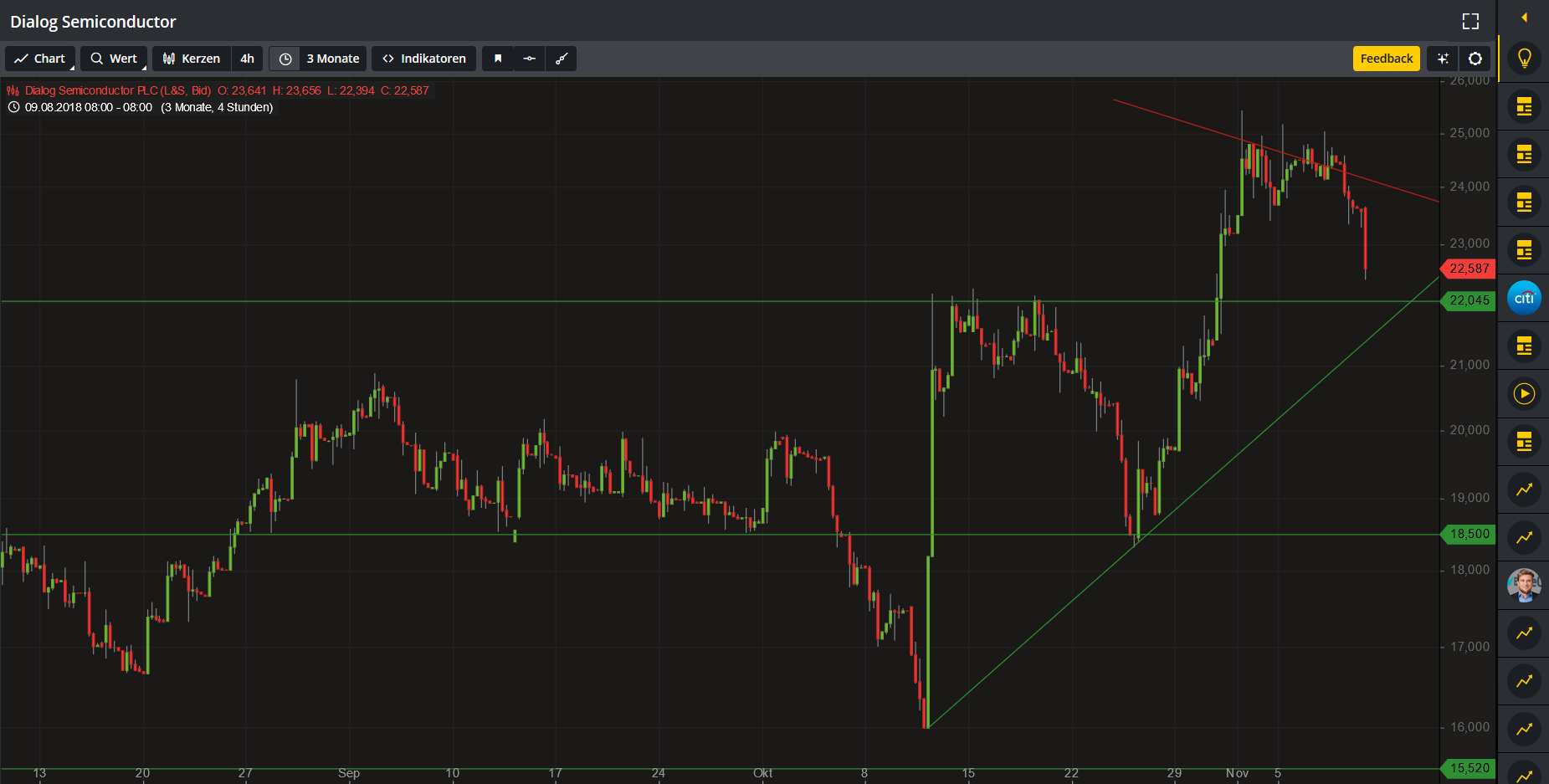The image size is (1549, 784).
Task: Click the 25,000 price axis label
Action: 1469,133
